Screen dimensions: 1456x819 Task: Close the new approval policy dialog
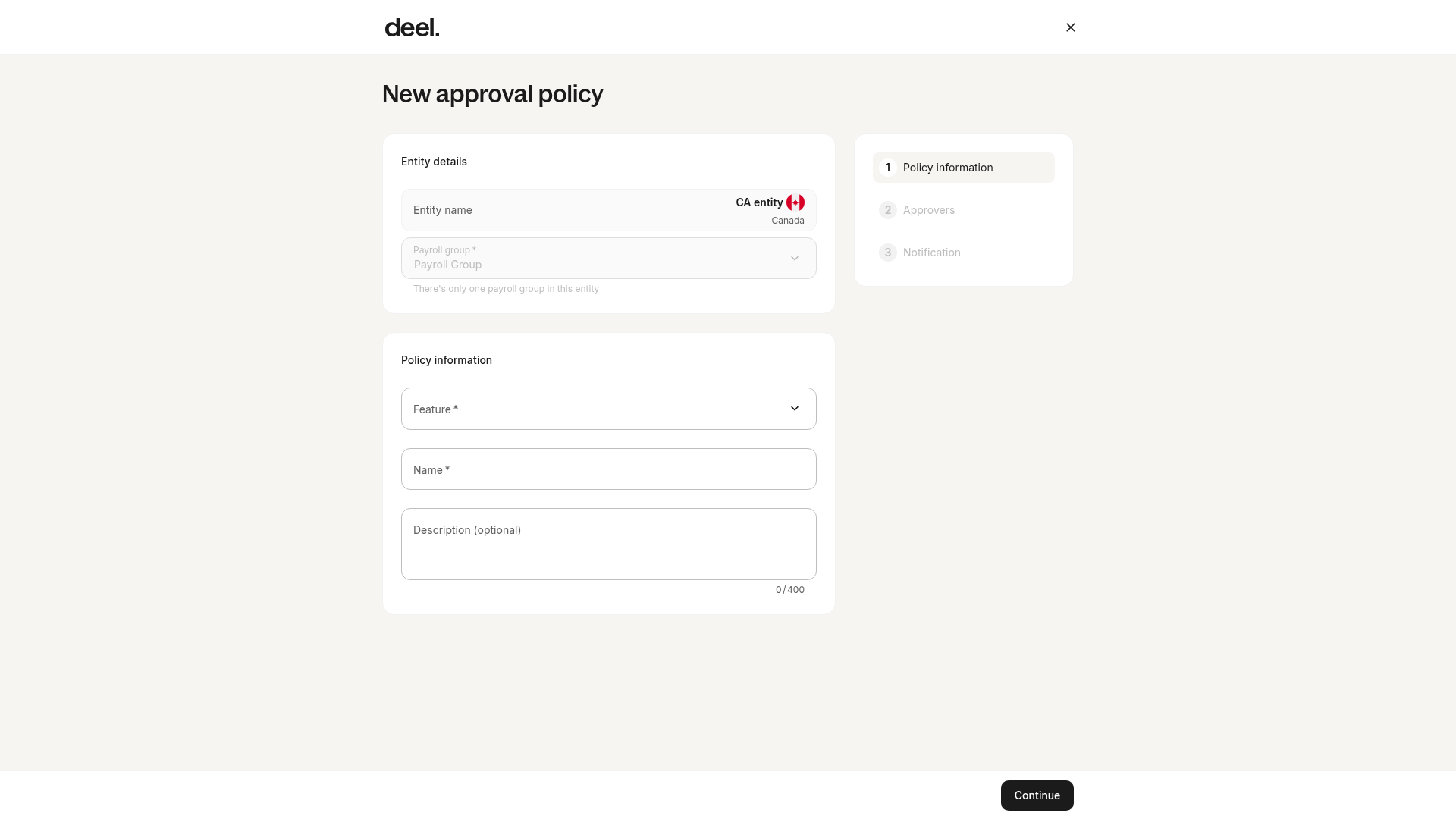(1070, 27)
